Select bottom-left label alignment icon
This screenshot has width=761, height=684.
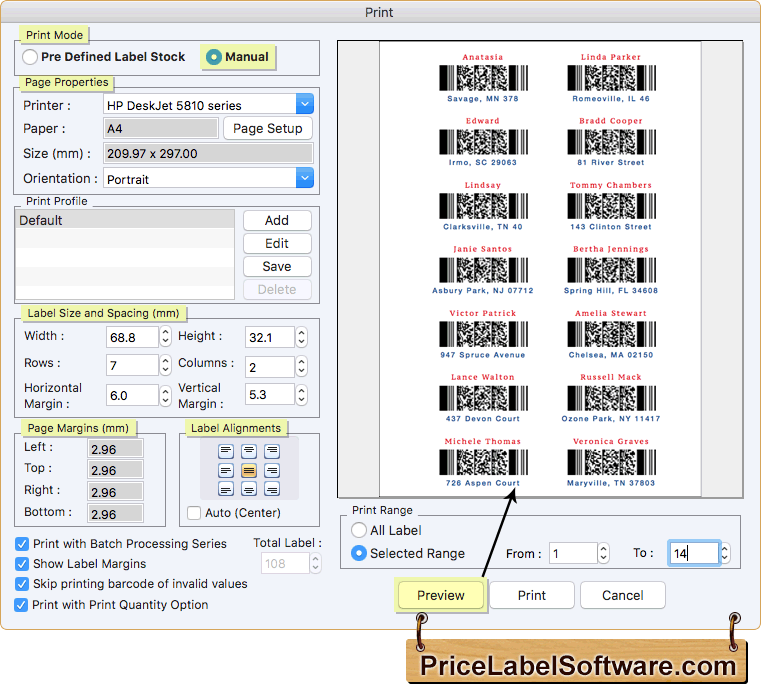[226, 489]
